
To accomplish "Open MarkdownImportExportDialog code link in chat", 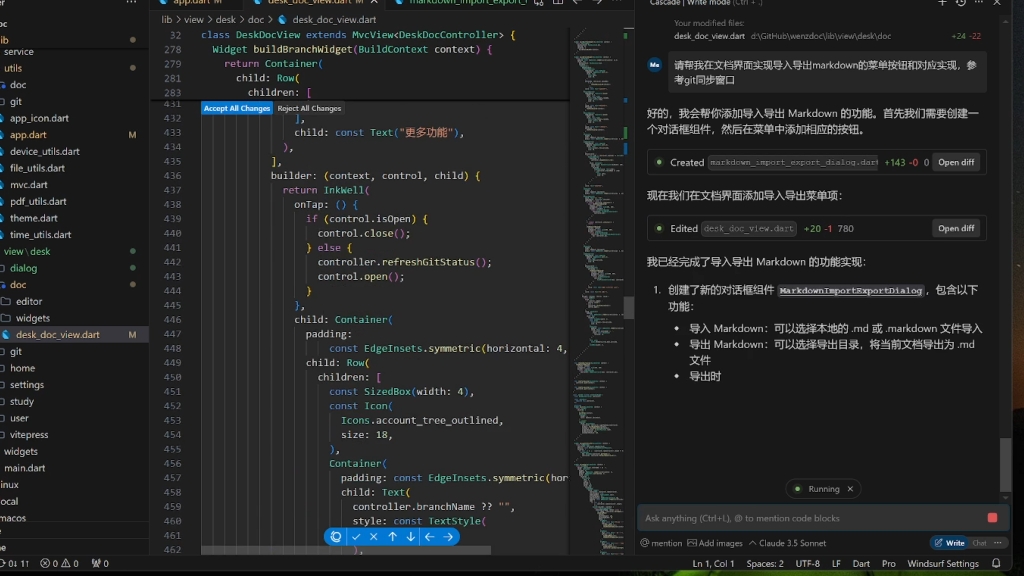I will point(850,291).
